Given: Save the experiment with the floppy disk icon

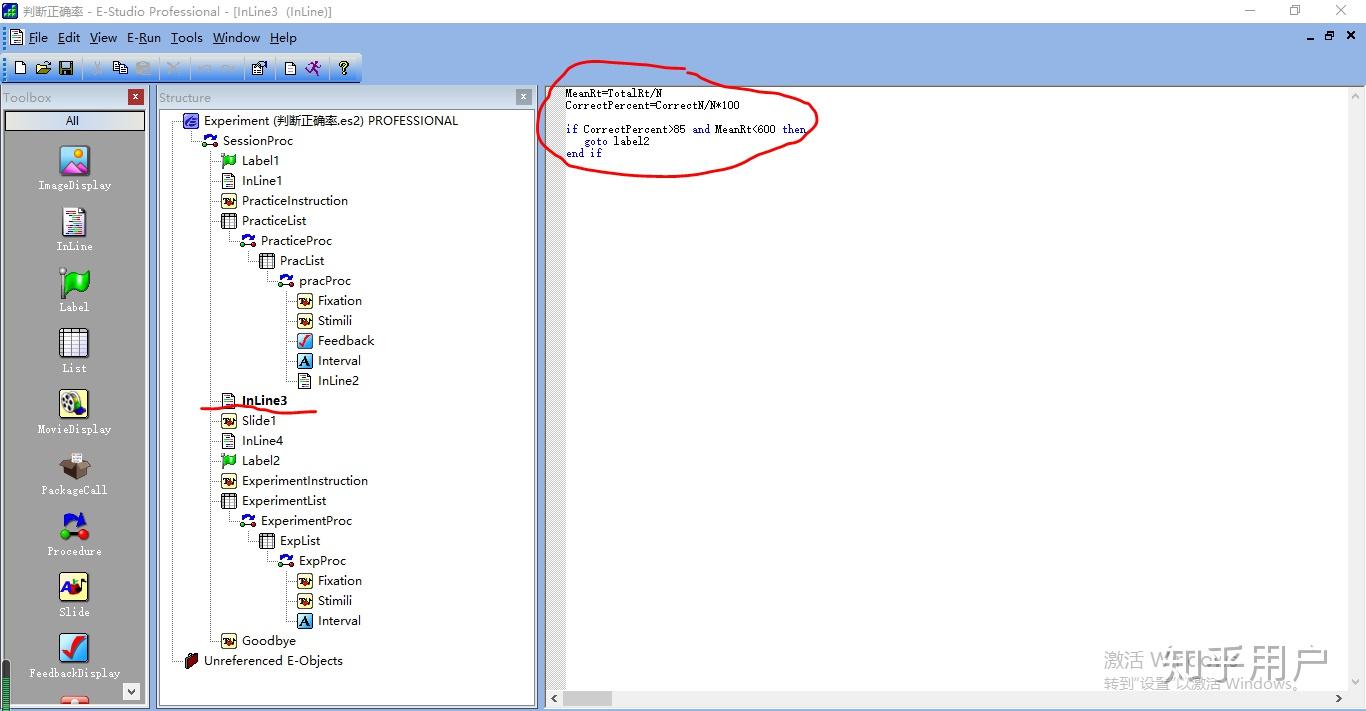Looking at the screenshot, I should click(66, 68).
